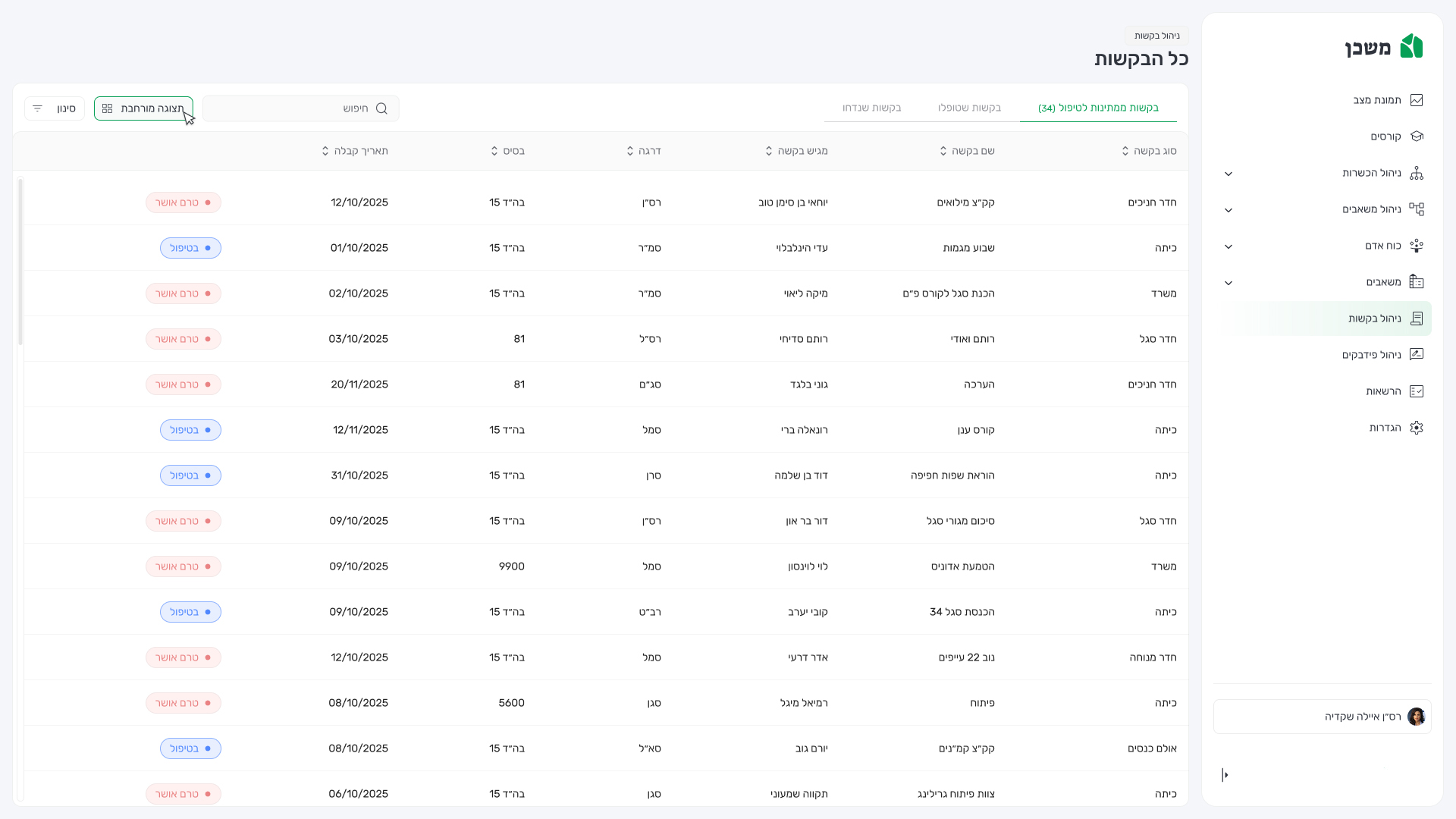Screen dimensions: 1456x819
Task: Expand the כוח אדם menu chevron
Action: [1228, 246]
